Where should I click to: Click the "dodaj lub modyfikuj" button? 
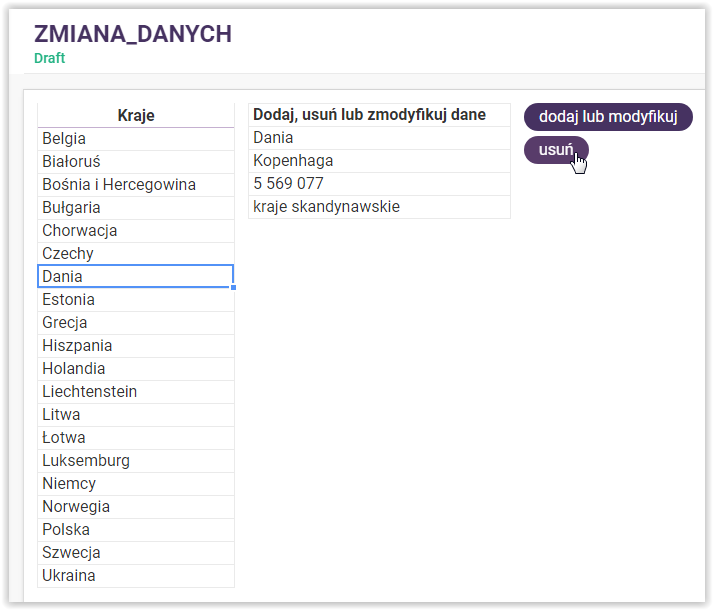pos(608,117)
